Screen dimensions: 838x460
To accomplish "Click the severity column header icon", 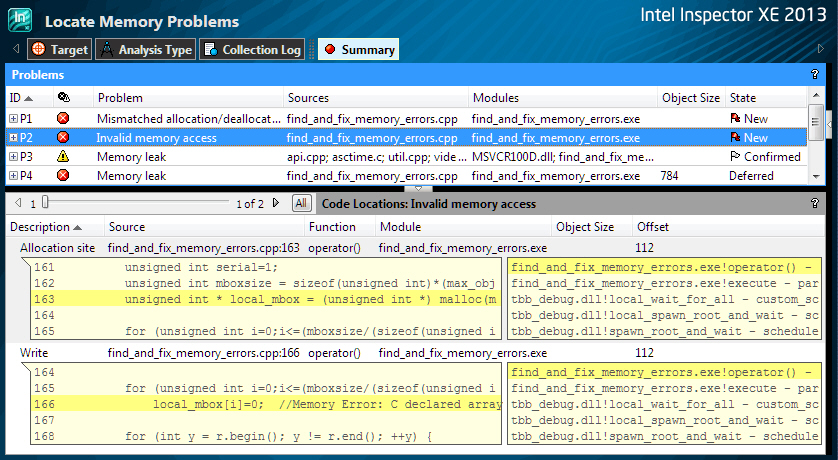I will tap(63, 98).
